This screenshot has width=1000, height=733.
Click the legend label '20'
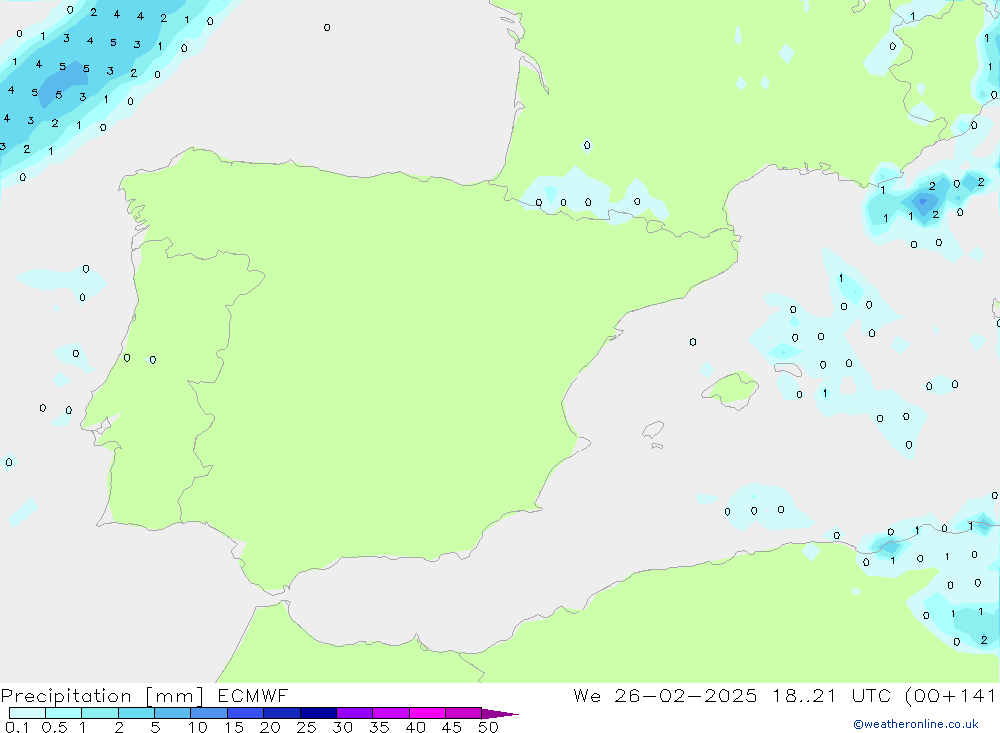point(270,727)
